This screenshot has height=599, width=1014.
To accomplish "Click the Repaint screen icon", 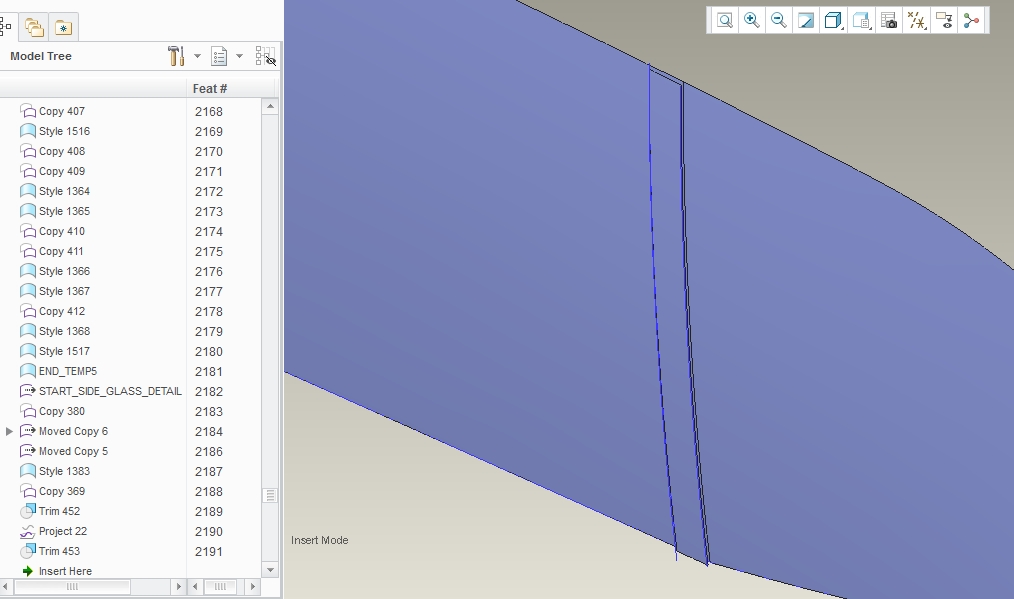I will pos(806,21).
